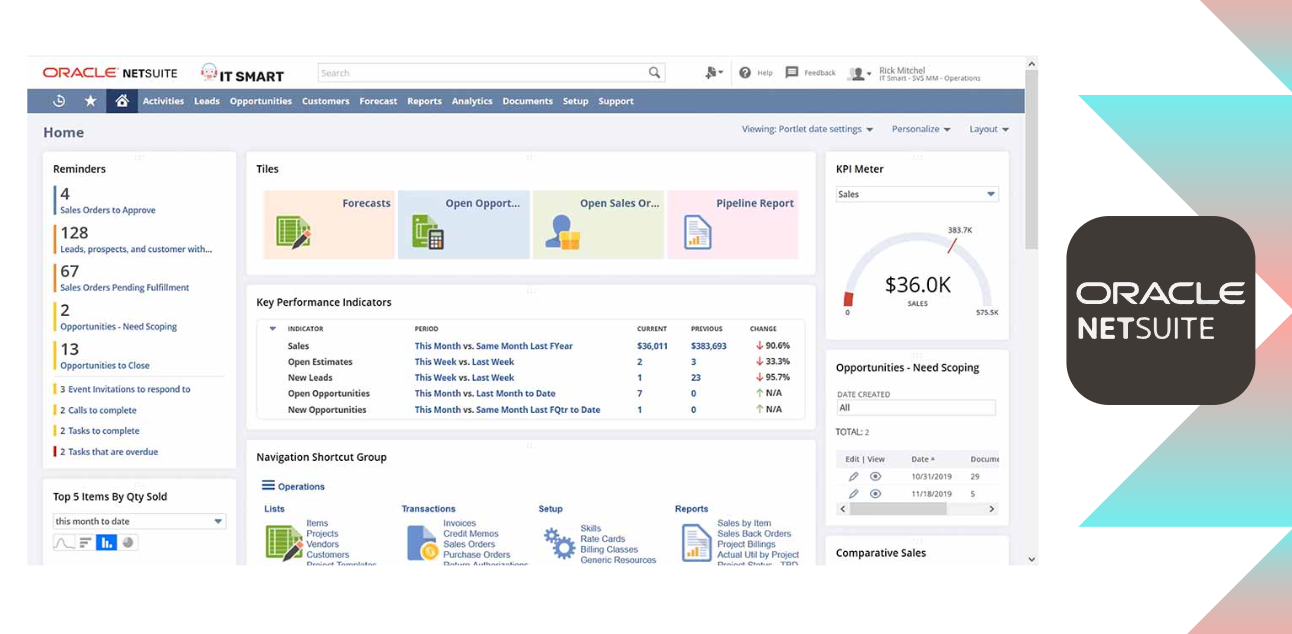This screenshot has width=1292, height=634.
Task: Open Sales Orders to Approve reminder
Action: pos(107,210)
